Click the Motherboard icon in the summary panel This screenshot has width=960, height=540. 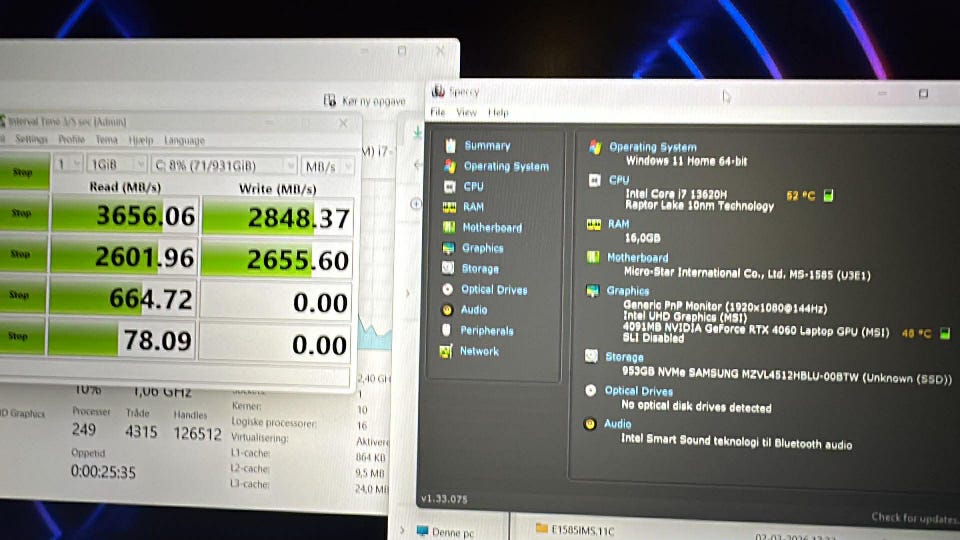(593, 257)
